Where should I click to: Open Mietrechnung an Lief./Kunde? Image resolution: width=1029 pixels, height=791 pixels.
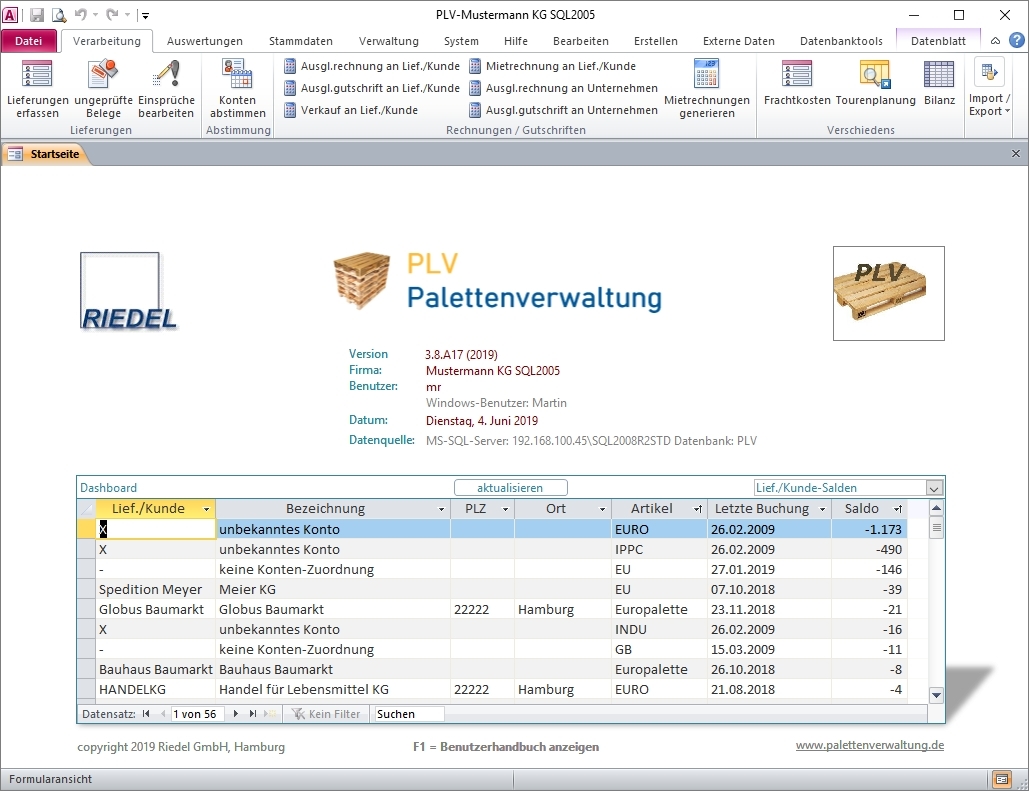pos(553,66)
